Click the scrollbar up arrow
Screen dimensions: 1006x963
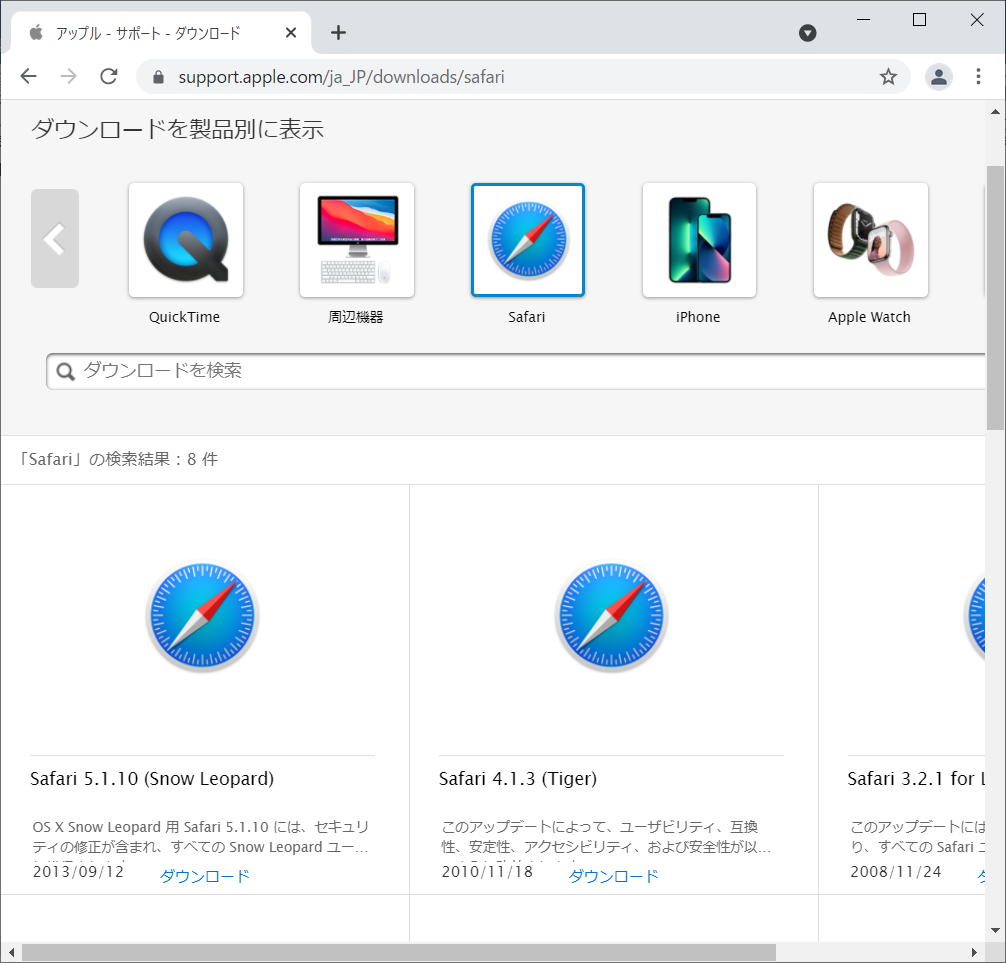[995, 112]
